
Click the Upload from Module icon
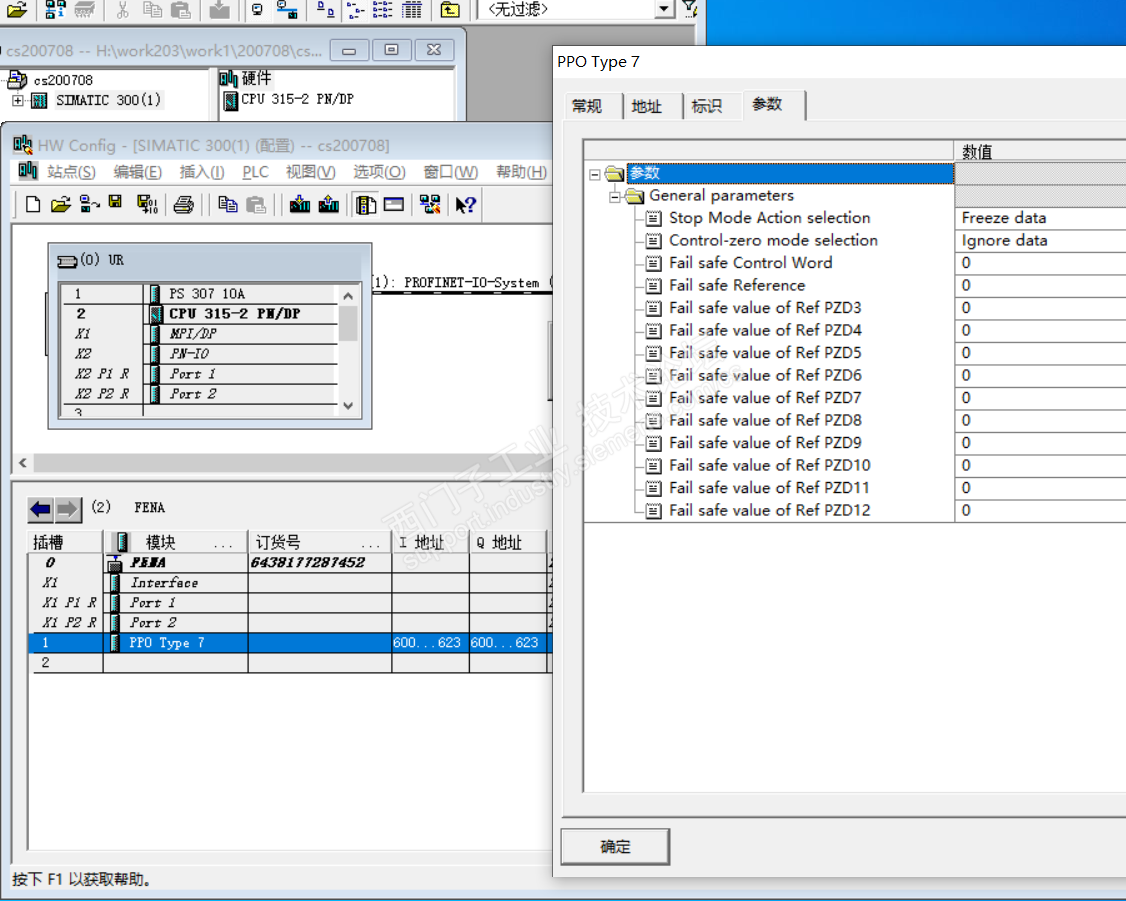[x=329, y=205]
